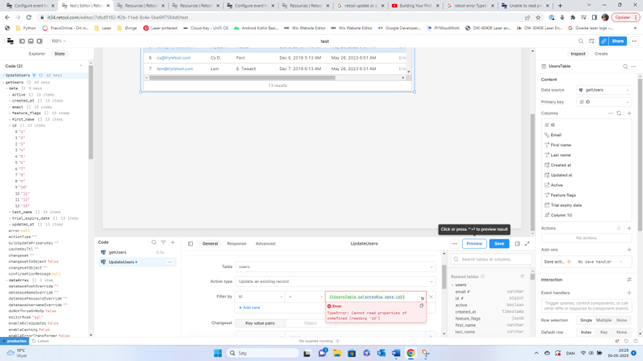Add a new query with plus icon
Screen dimensions: 643x361
173,242
